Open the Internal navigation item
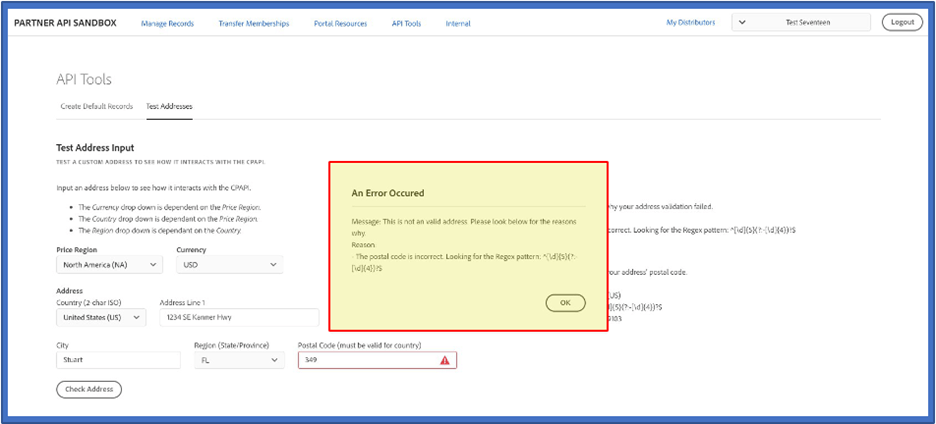 458,23
